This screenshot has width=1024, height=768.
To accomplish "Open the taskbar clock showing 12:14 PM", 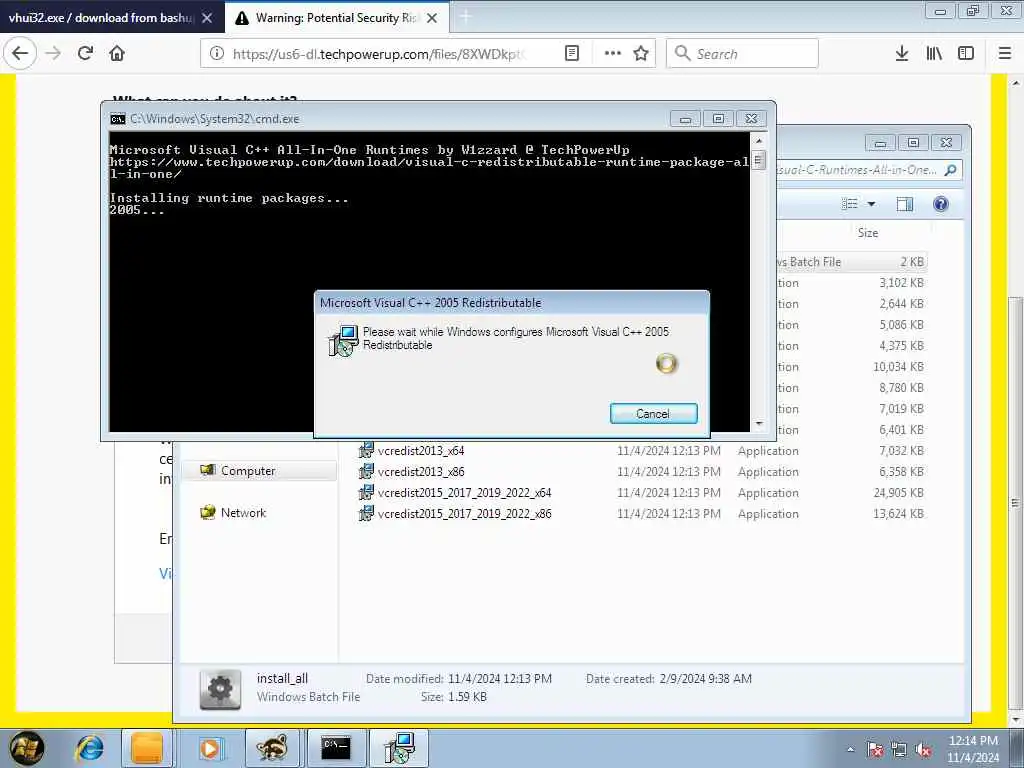I will [973, 748].
